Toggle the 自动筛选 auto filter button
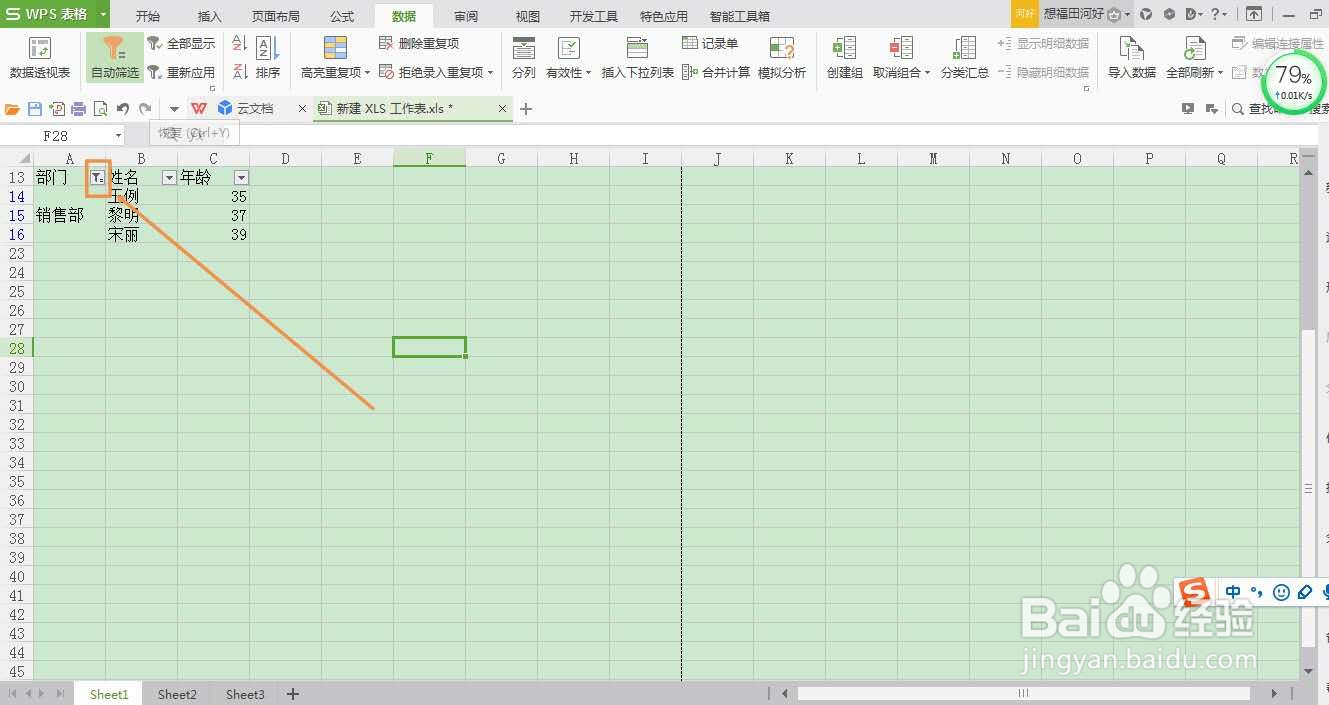 point(115,58)
